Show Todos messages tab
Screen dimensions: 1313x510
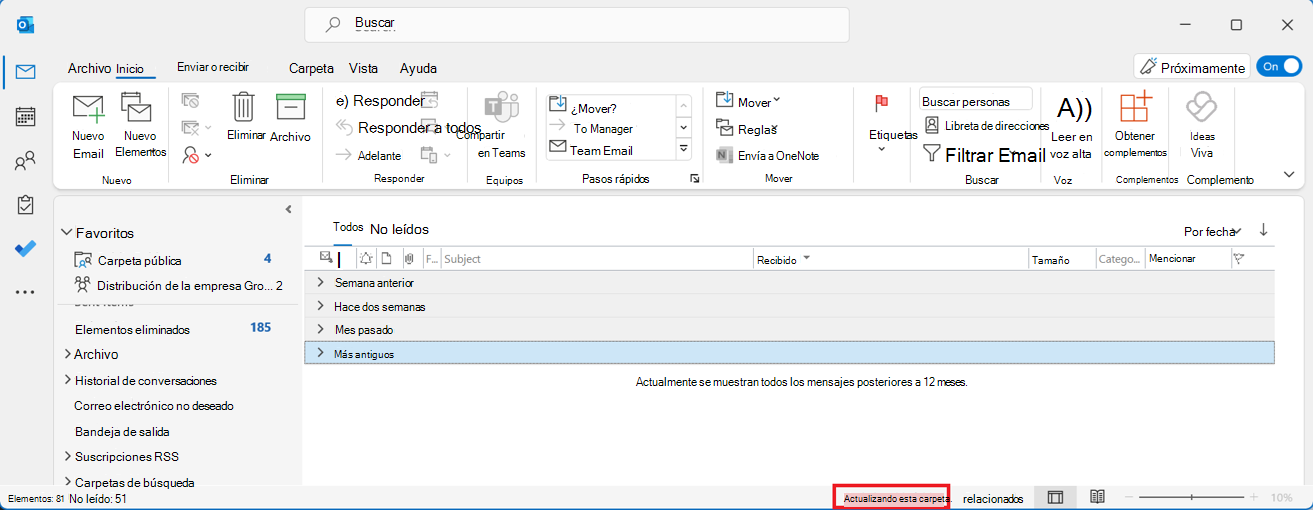(x=348, y=227)
